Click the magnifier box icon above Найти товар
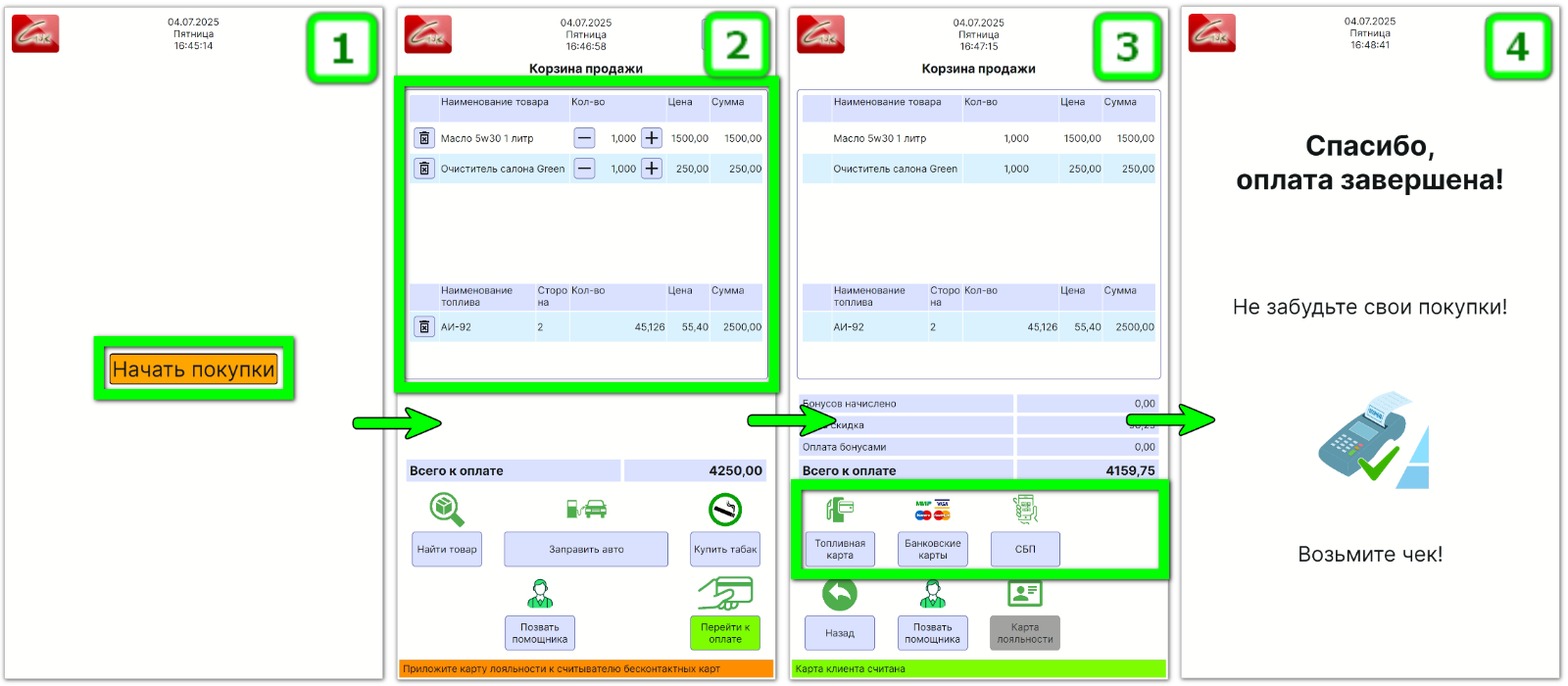Screen dimensions: 1568x686 [446, 510]
